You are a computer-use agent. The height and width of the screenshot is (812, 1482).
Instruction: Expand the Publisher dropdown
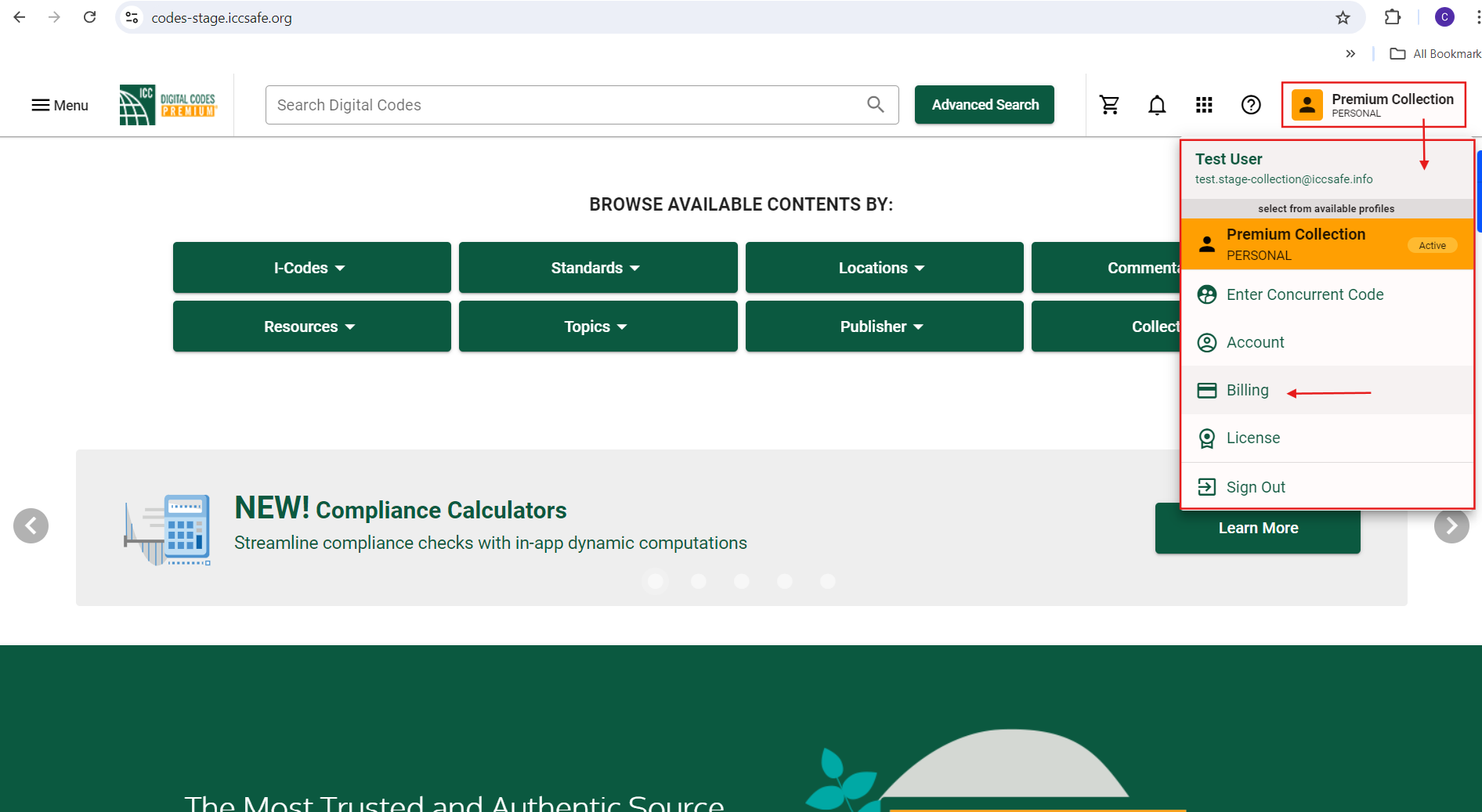point(884,327)
